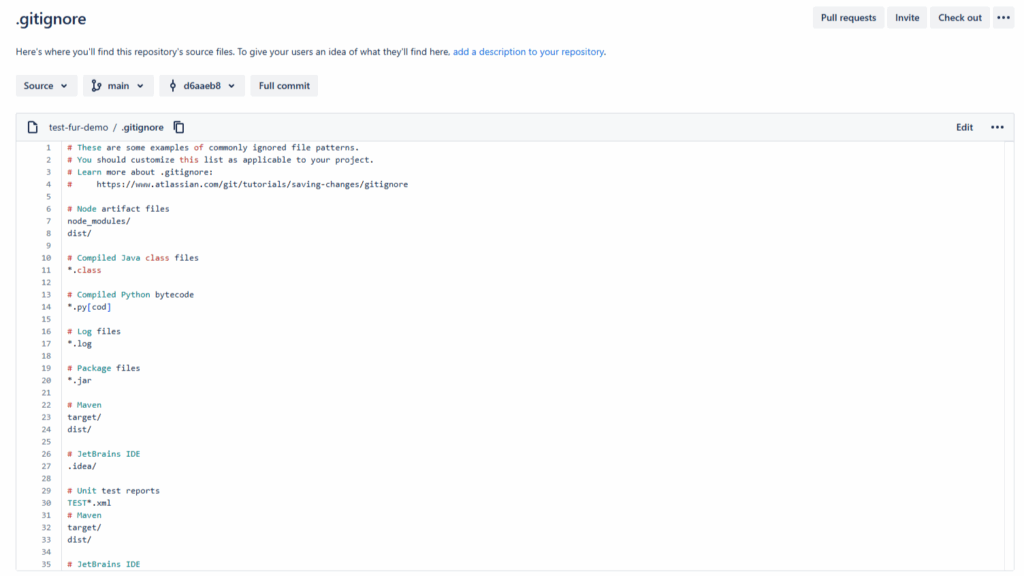View the Full commit
The width and height of the screenshot is (1024, 576).
pyautogui.click(x=284, y=86)
